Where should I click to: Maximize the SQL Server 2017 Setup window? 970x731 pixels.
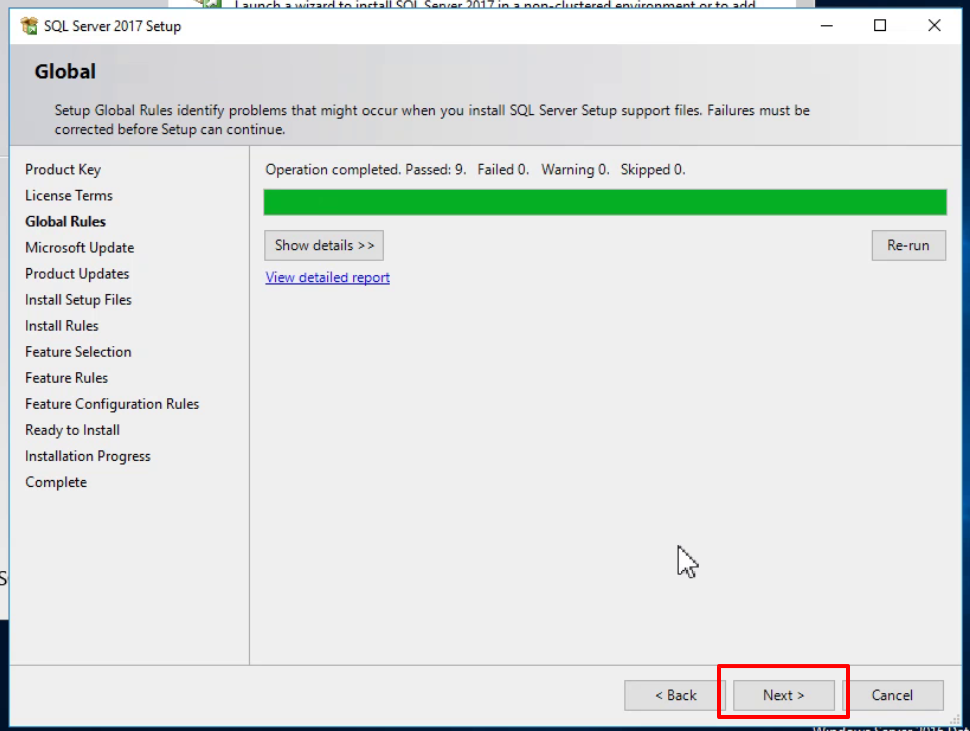tap(880, 25)
